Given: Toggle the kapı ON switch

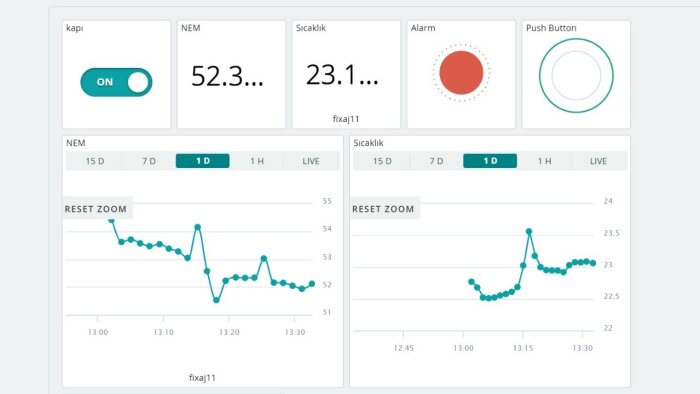Looking at the screenshot, I should [116, 82].
